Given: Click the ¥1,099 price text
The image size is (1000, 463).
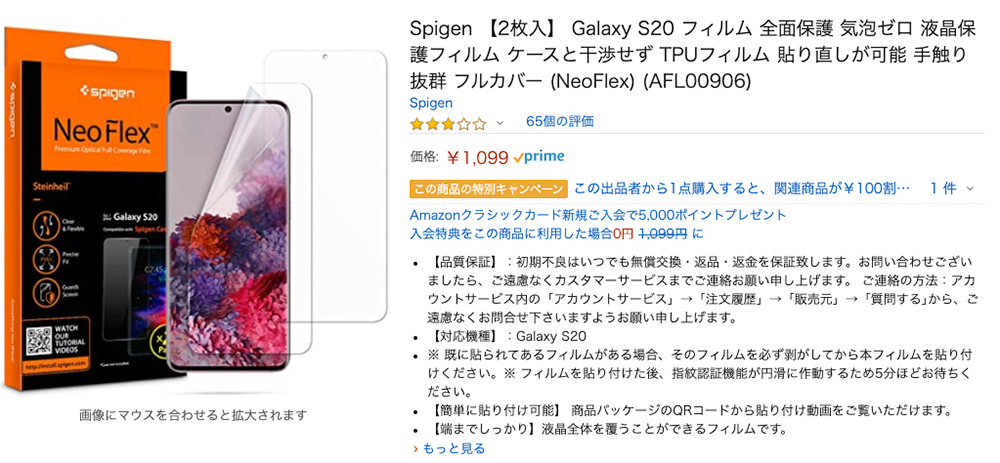Looking at the screenshot, I should click(477, 157).
